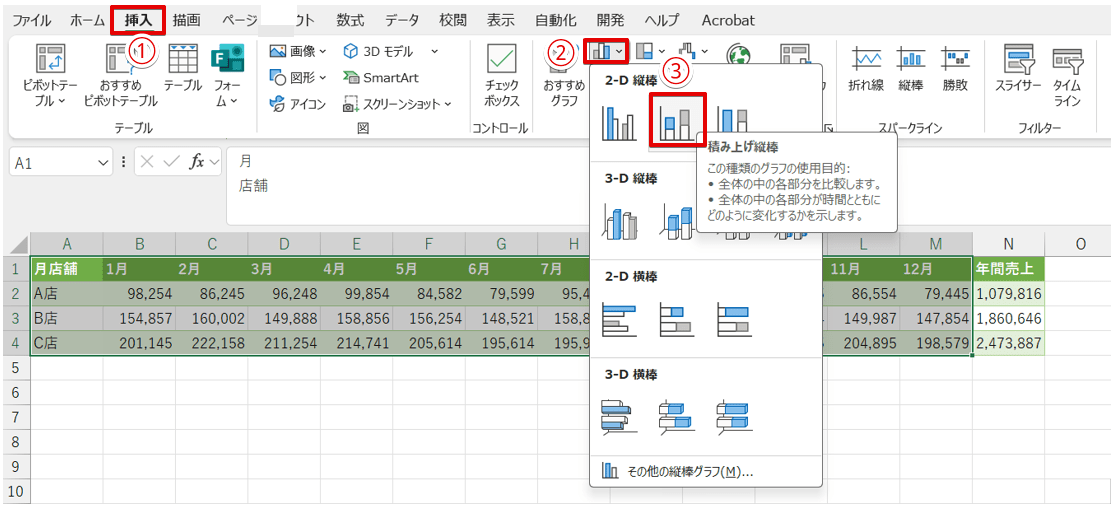1111x507 pixels.
Task: Expand the 3D モデル dropdown arrow
Action: coord(434,51)
